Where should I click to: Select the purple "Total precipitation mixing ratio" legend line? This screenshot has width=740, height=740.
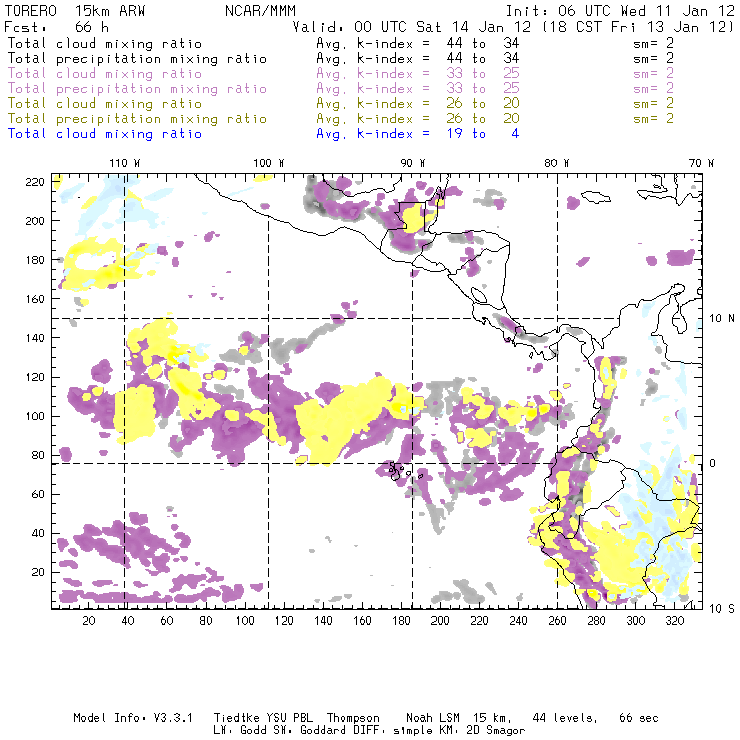pos(137,89)
